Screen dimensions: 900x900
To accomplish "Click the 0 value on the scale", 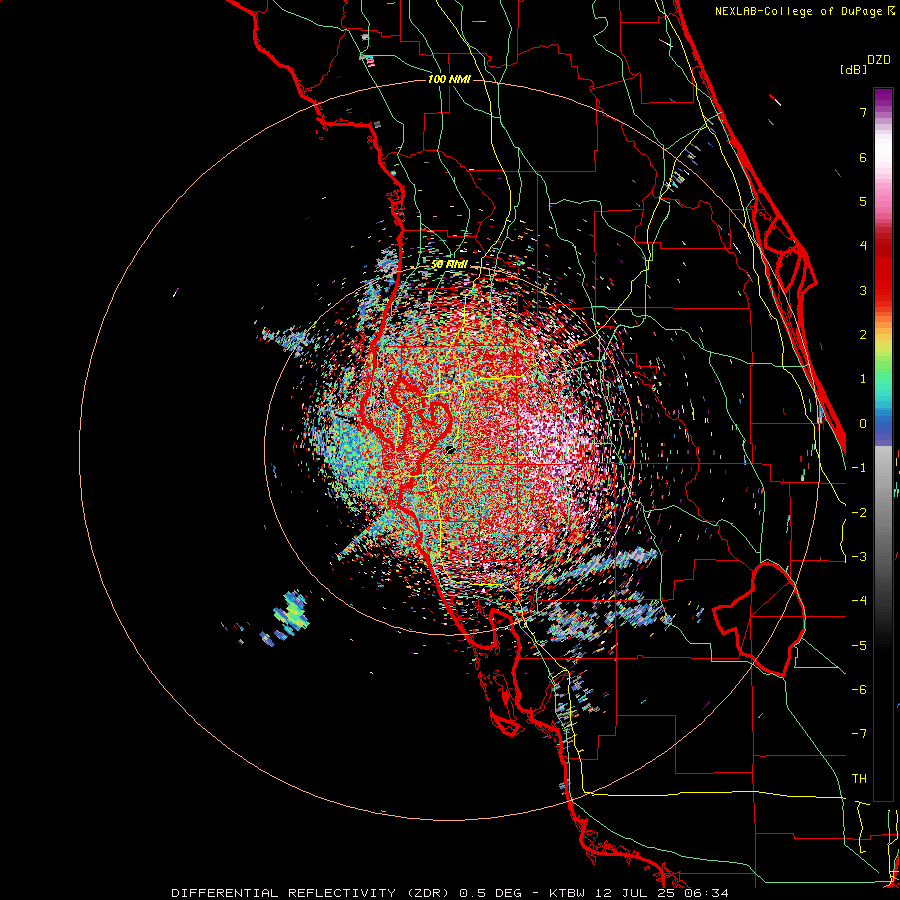I will tap(863, 424).
